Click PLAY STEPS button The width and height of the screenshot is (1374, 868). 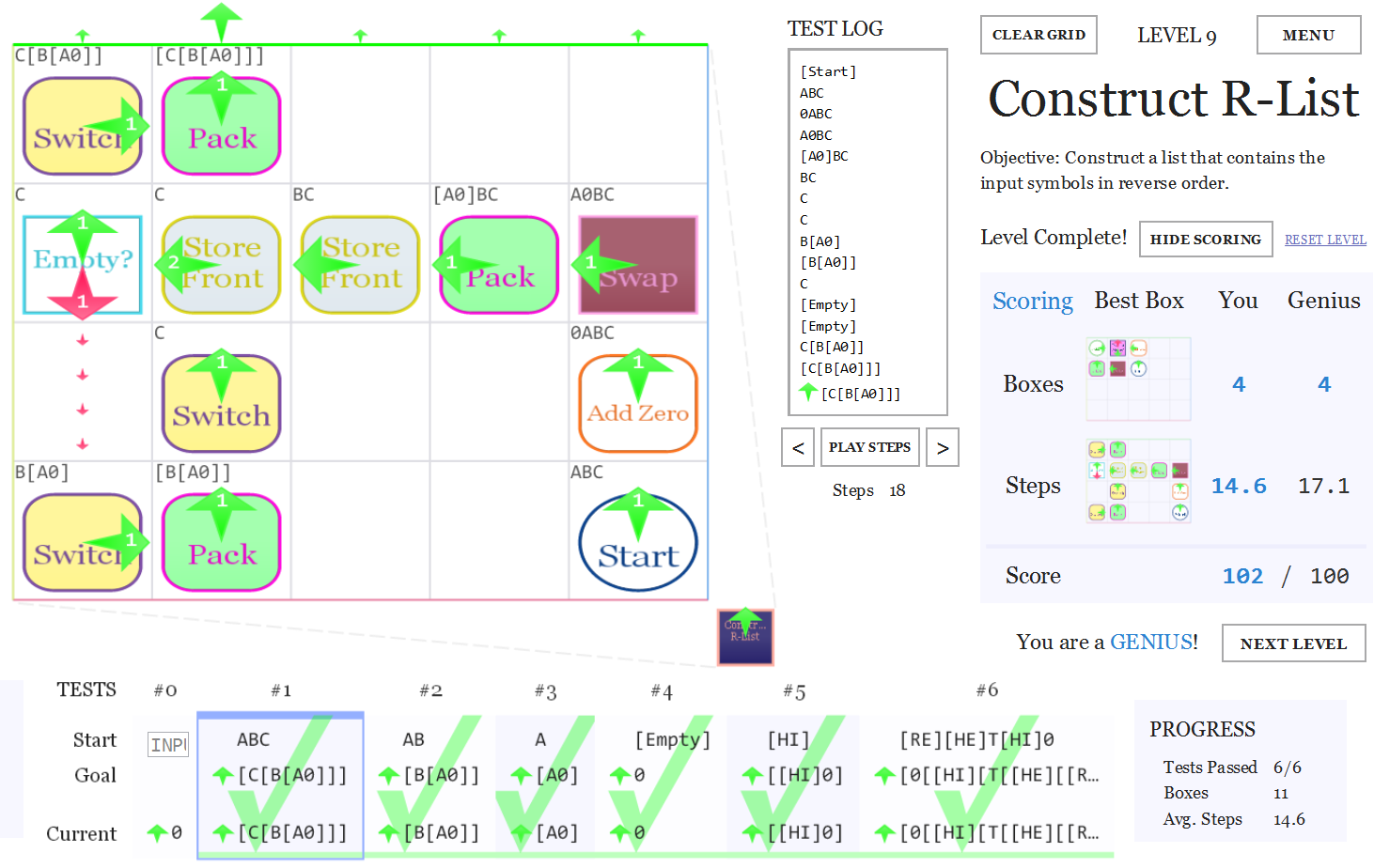click(870, 447)
